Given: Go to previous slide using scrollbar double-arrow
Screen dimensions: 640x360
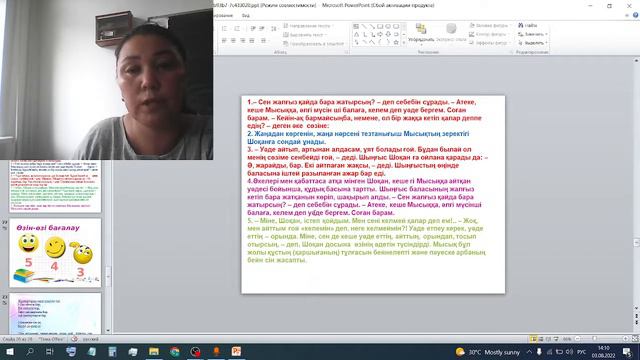Looking at the screenshot, I should 636,316.
